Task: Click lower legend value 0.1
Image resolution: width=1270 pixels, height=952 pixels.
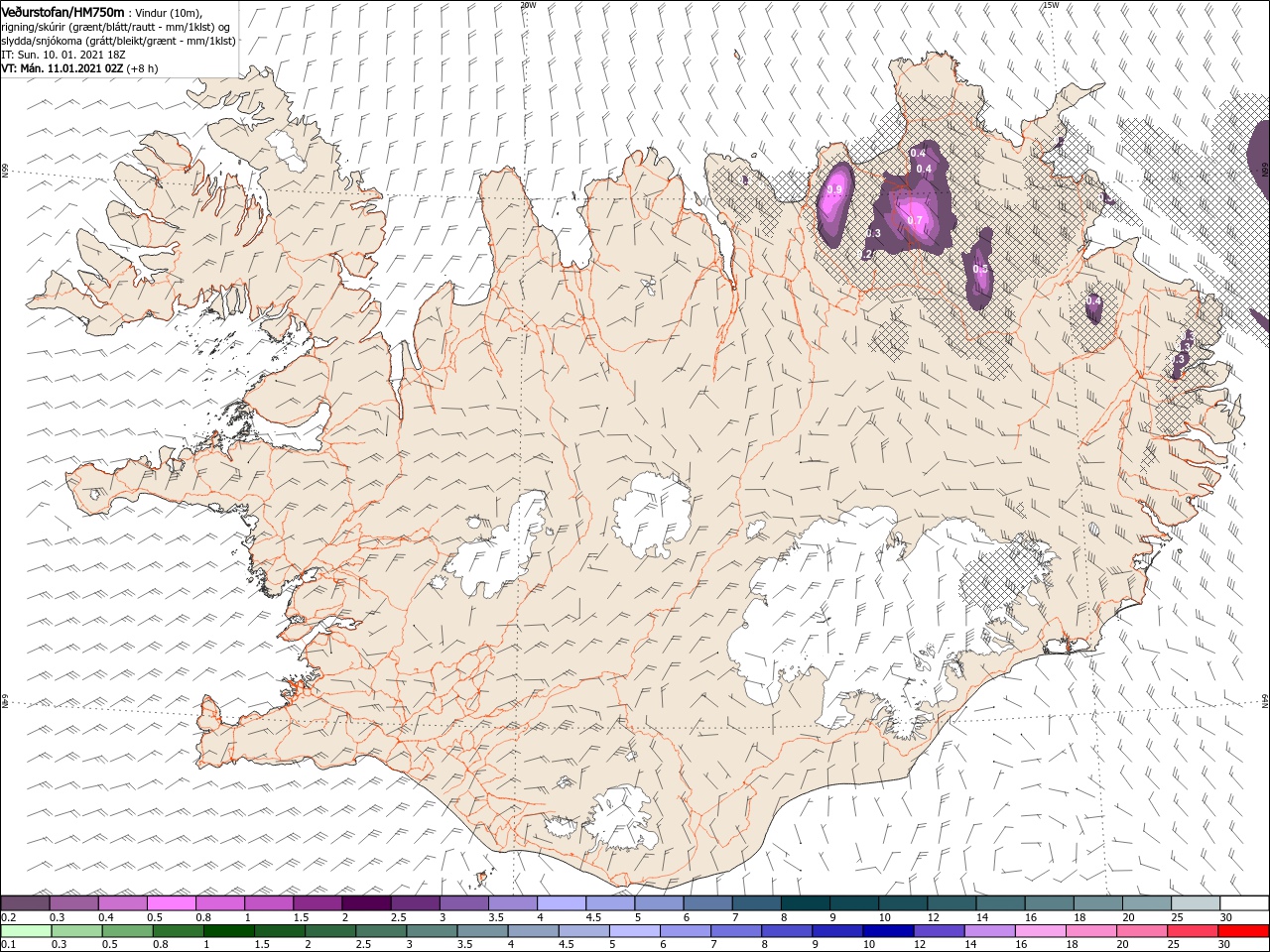Action: tap(8, 944)
